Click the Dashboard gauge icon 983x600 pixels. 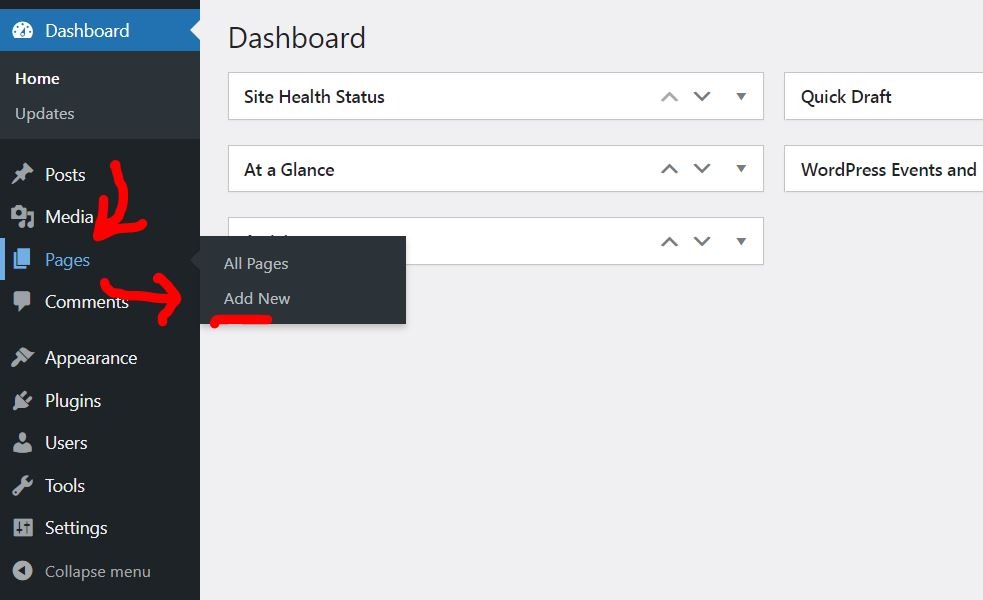[22, 30]
